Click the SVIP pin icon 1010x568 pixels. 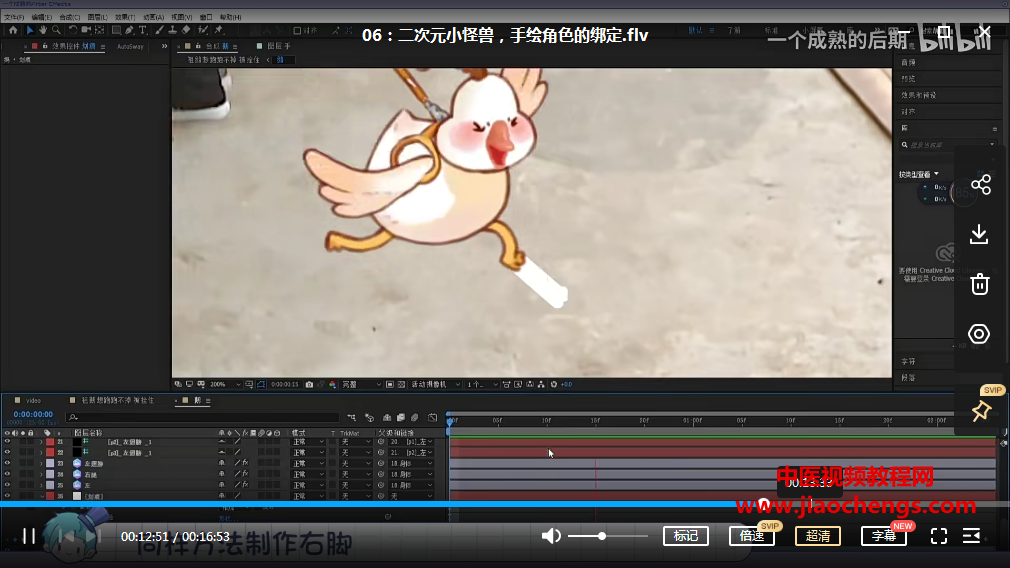(x=981, y=410)
